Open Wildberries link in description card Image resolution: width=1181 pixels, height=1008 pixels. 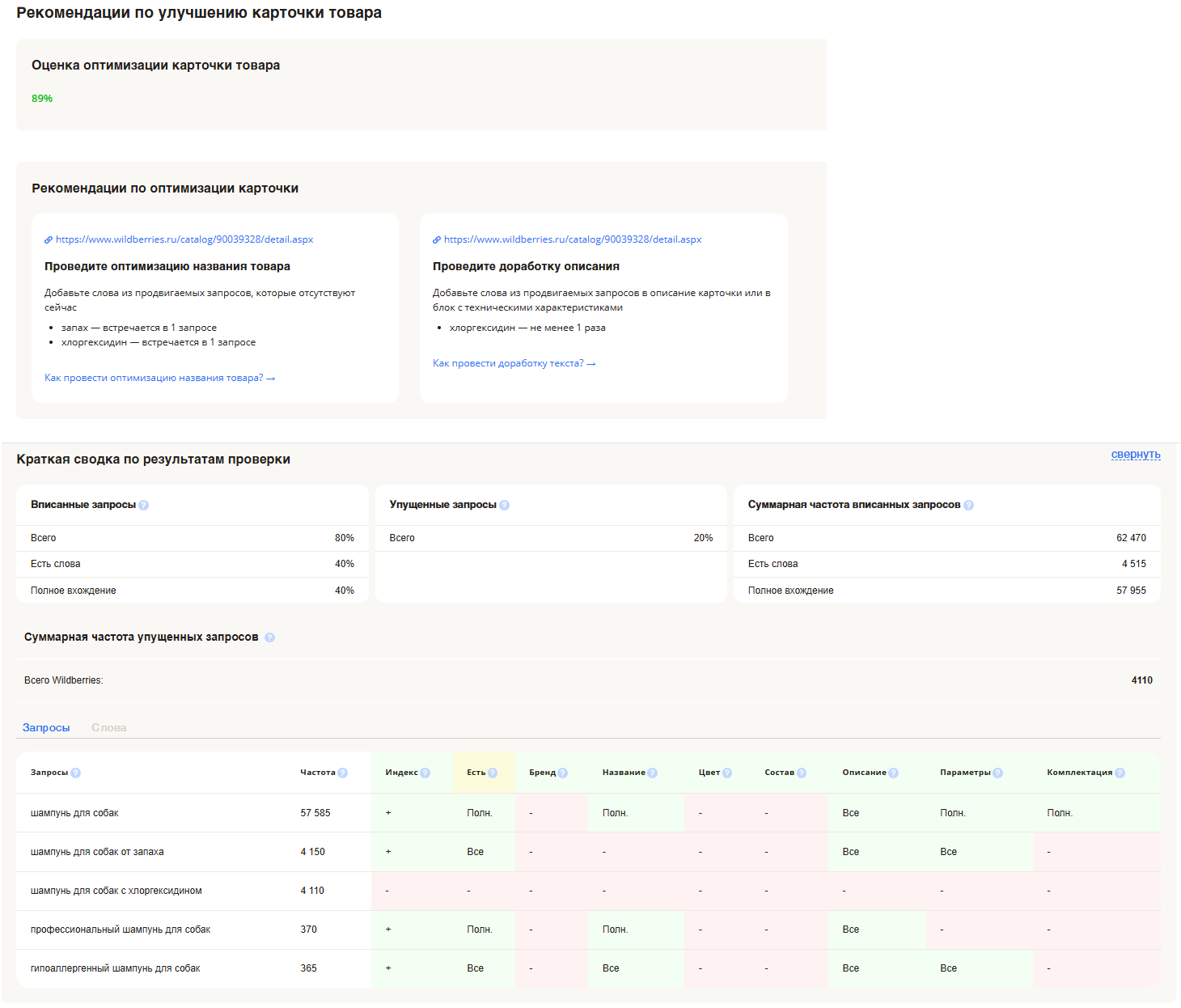click(x=573, y=239)
